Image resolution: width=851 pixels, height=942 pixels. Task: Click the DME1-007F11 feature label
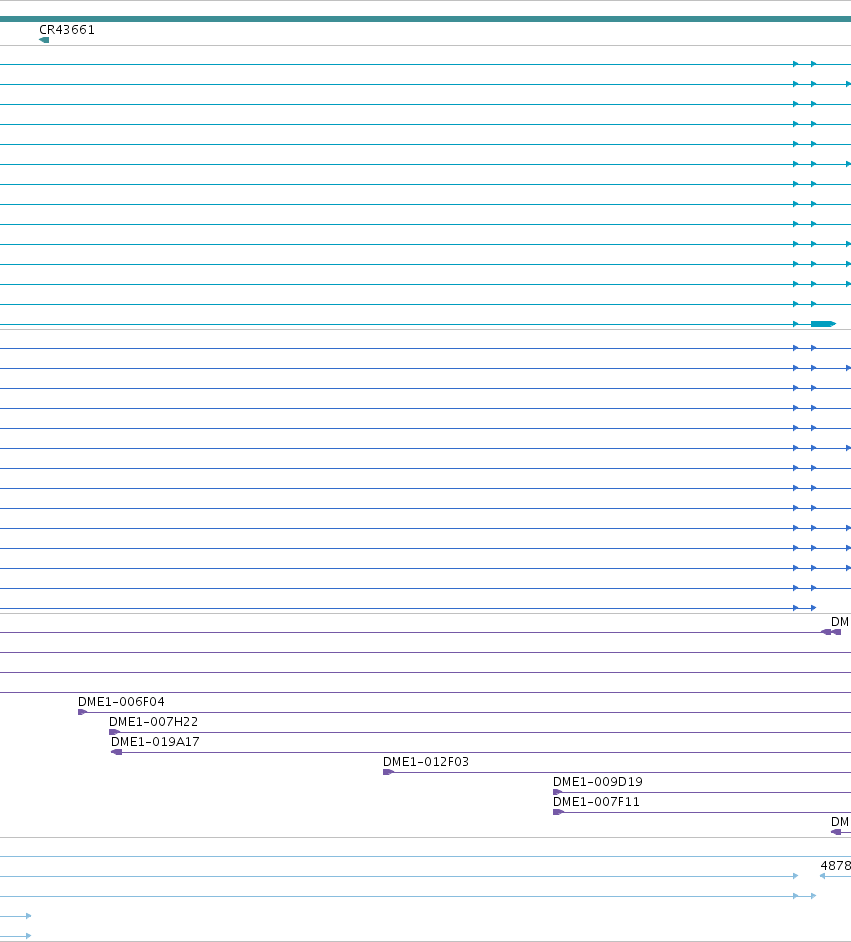(x=596, y=801)
